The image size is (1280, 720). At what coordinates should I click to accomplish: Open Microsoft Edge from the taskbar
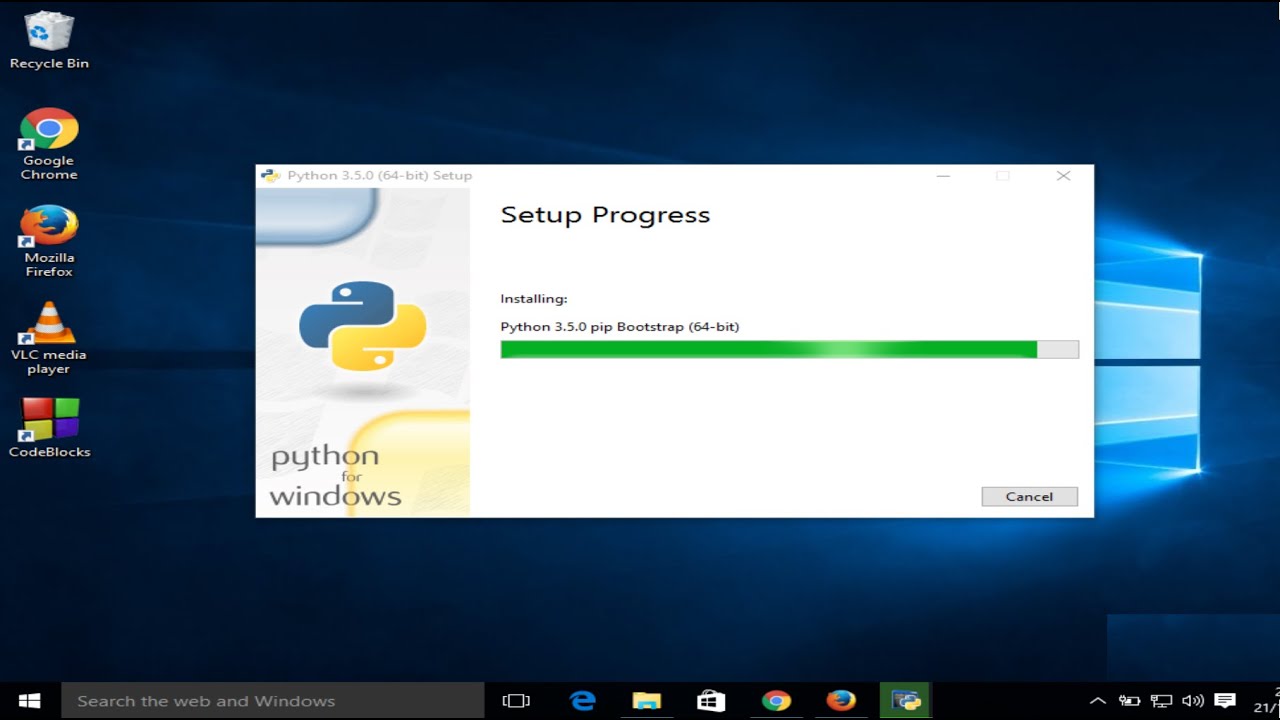pyautogui.click(x=583, y=700)
